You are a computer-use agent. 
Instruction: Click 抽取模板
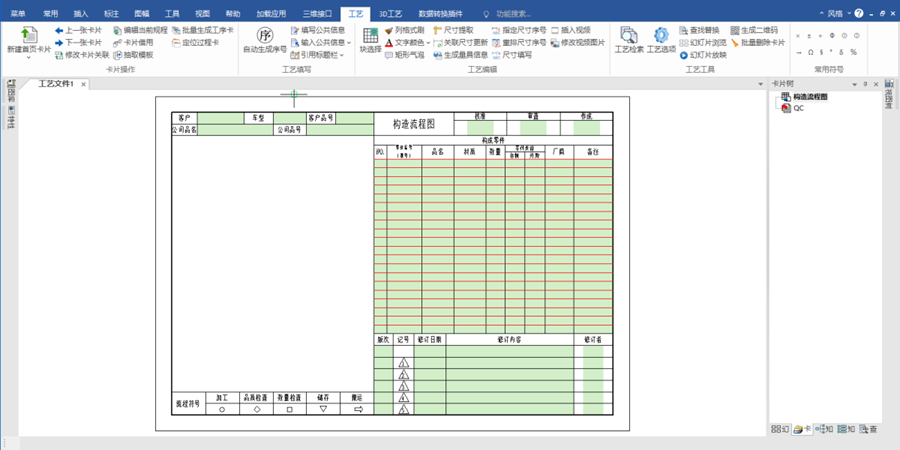pos(133,55)
